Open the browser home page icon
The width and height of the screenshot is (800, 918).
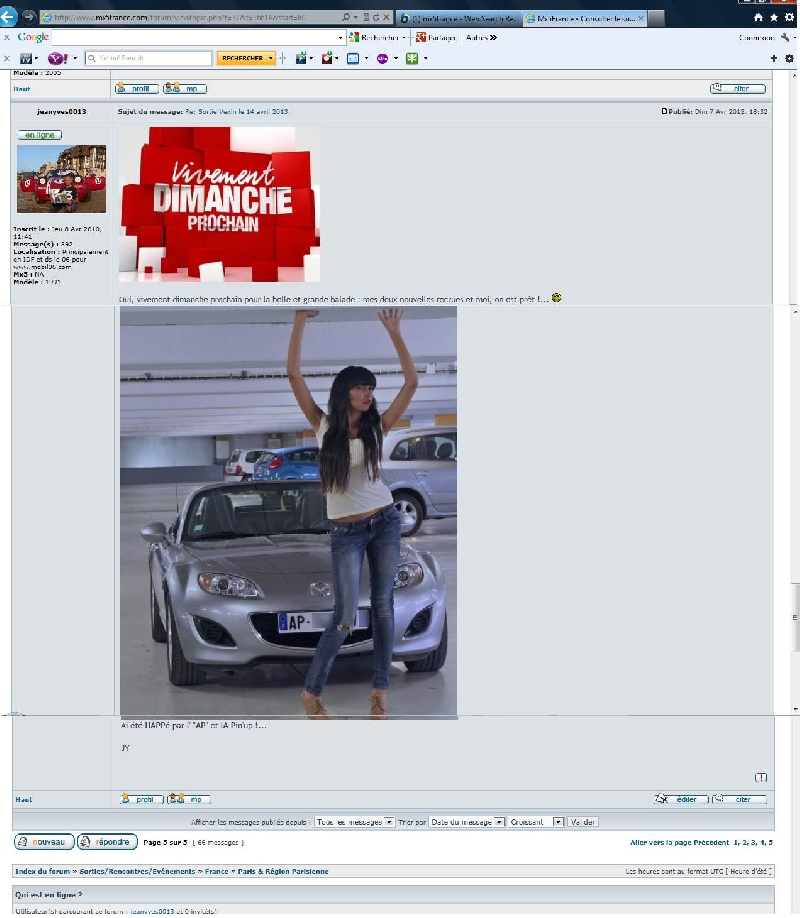(758, 18)
